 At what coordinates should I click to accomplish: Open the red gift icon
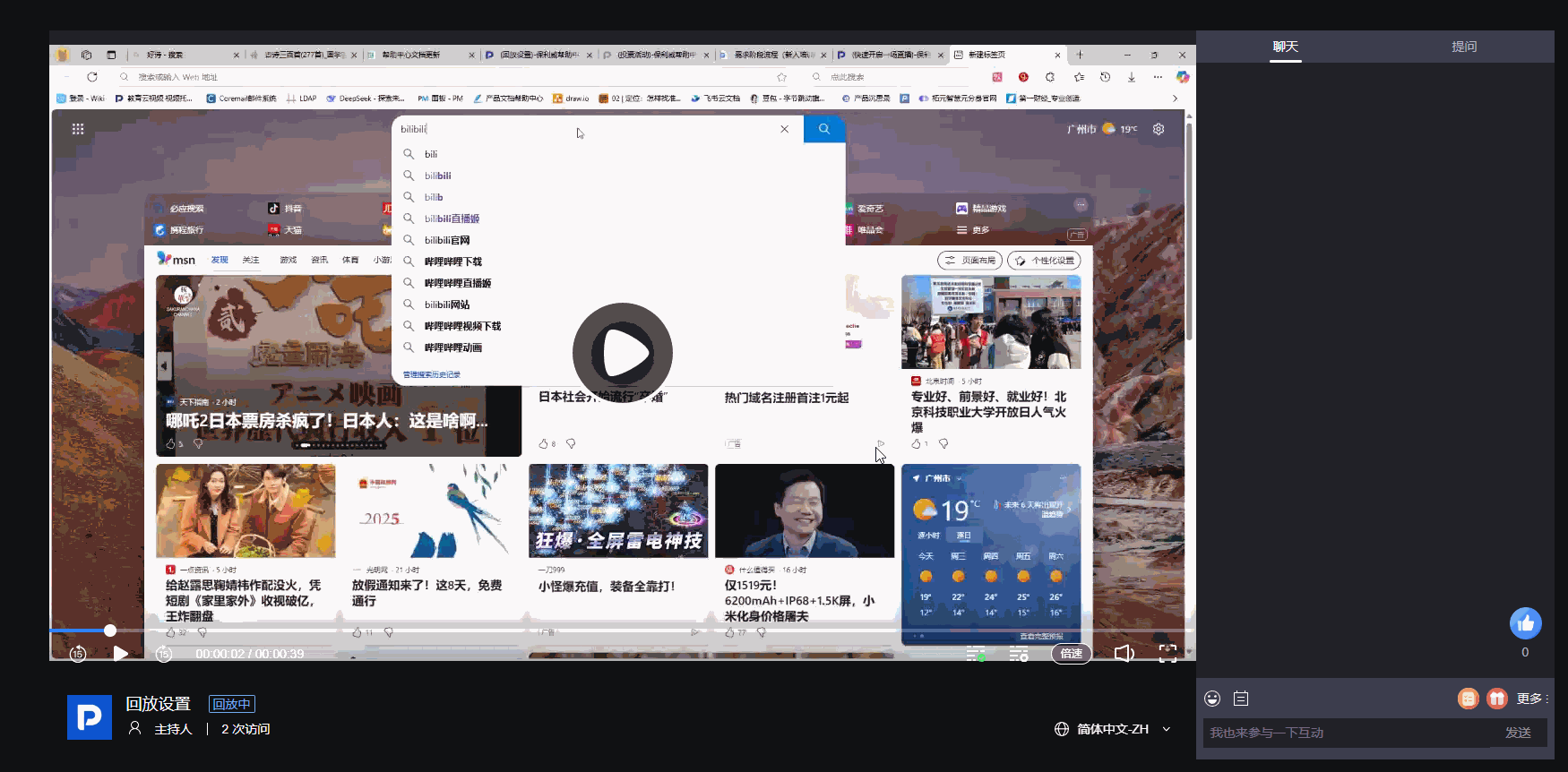pyautogui.click(x=1497, y=699)
